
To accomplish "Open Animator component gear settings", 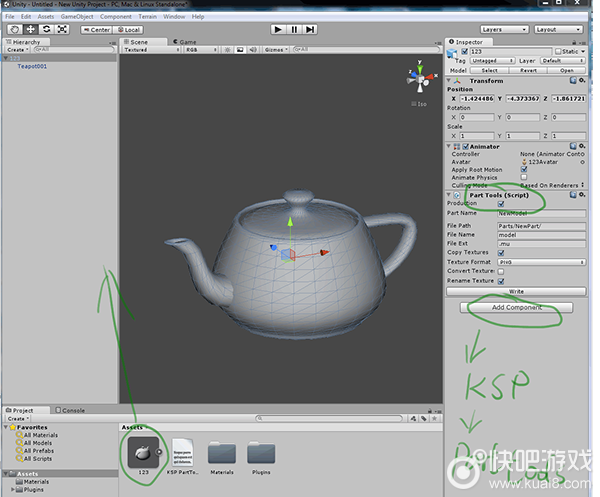I will click(582, 146).
